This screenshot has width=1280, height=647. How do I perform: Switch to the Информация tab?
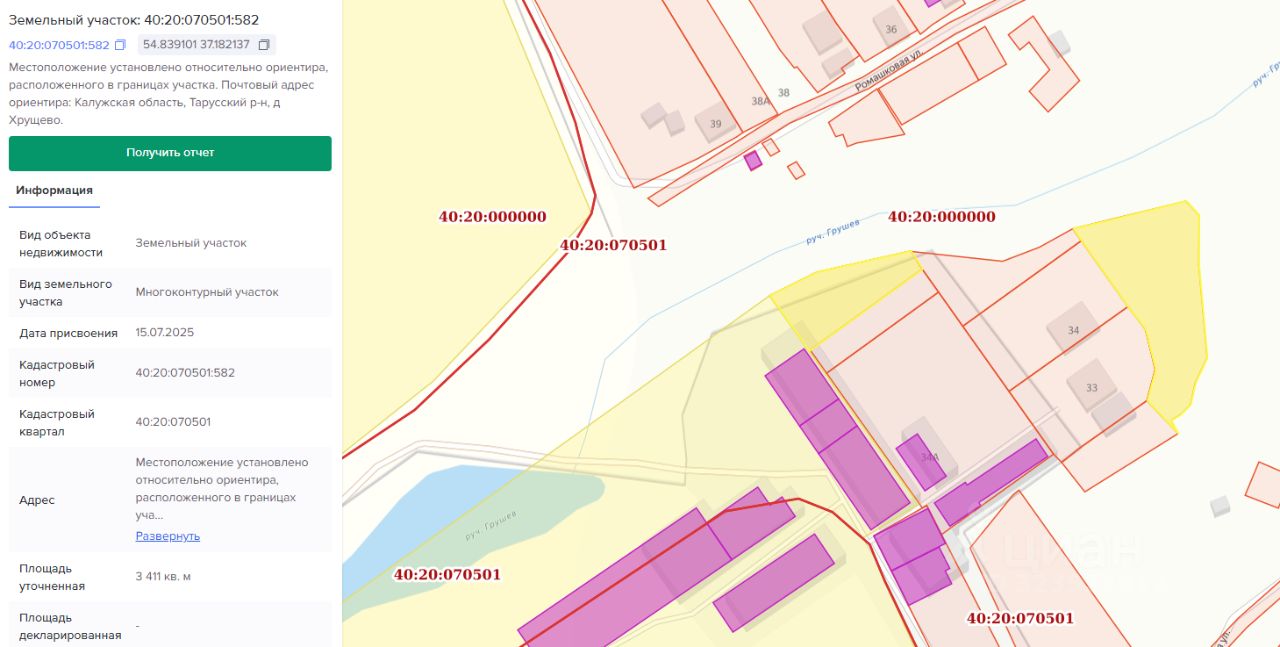pyautogui.click(x=54, y=190)
